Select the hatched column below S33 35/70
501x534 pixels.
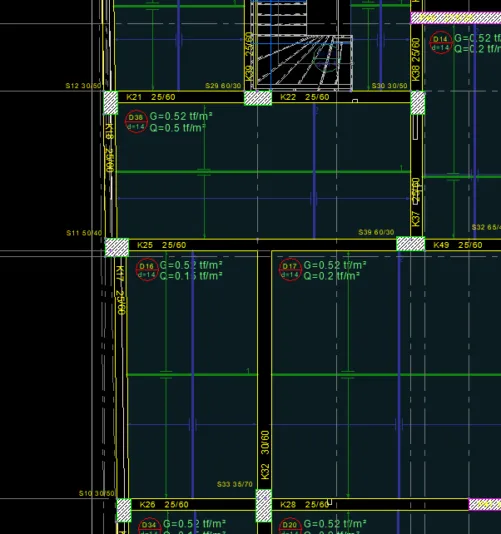click(264, 506)
